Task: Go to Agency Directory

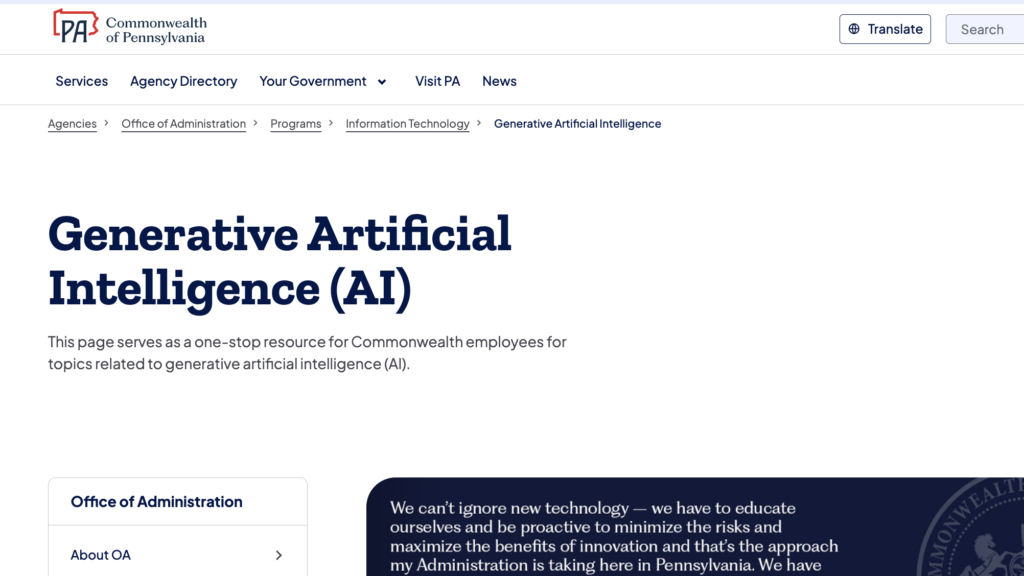Action: click(x=184, y=81)
